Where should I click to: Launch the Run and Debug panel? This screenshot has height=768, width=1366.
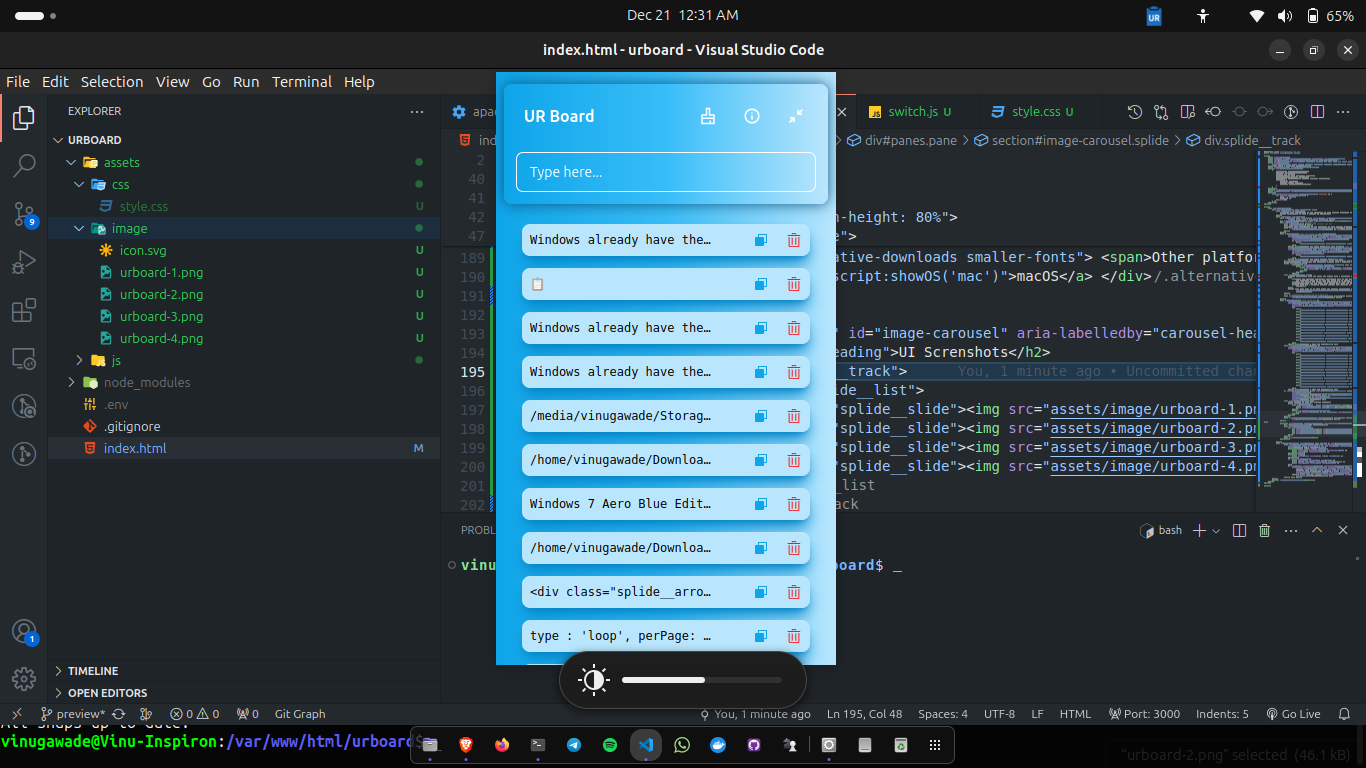coord(24,262)
